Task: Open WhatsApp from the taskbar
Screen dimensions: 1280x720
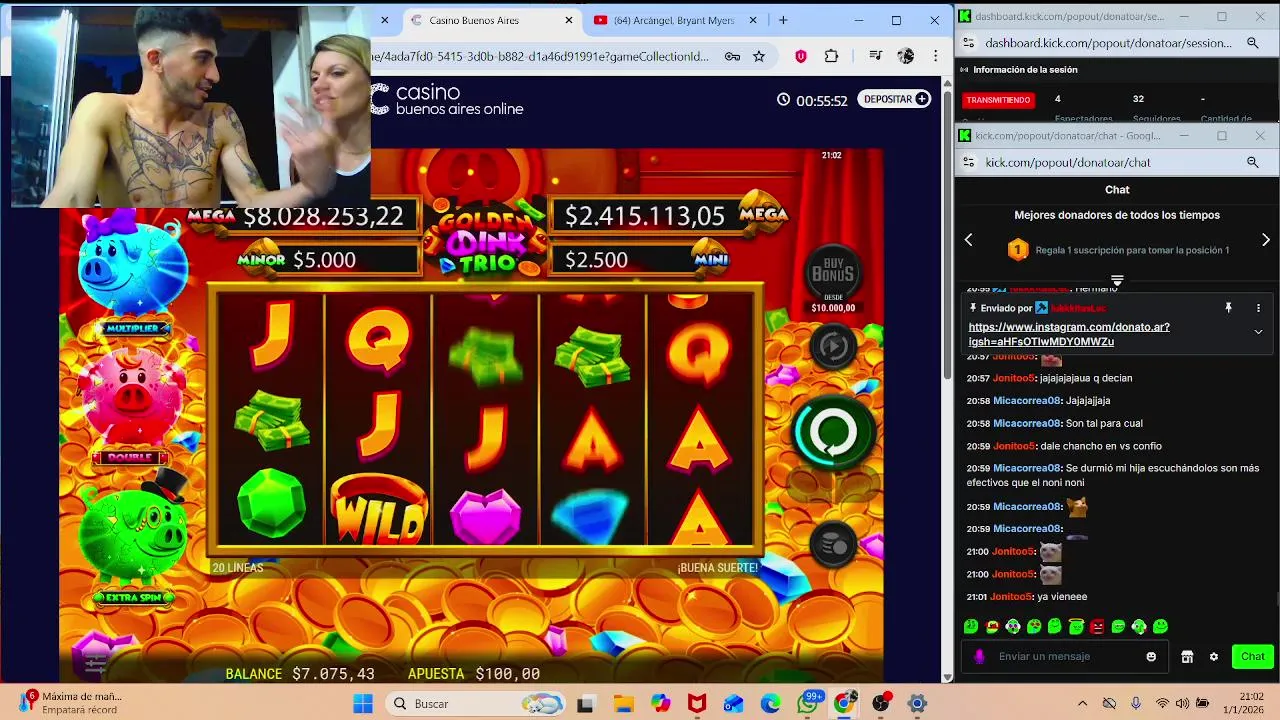Action: tap(808, 703)
